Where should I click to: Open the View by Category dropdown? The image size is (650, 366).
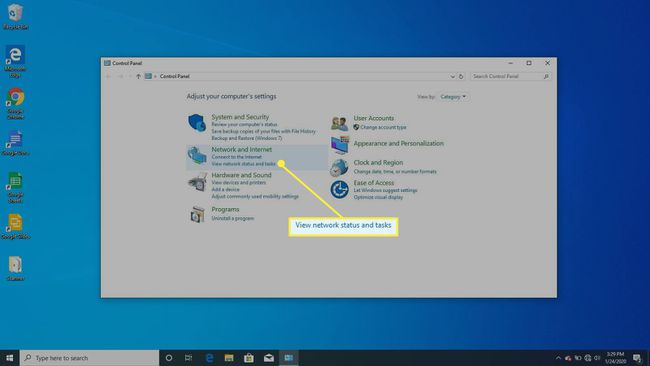click(453, 97)
